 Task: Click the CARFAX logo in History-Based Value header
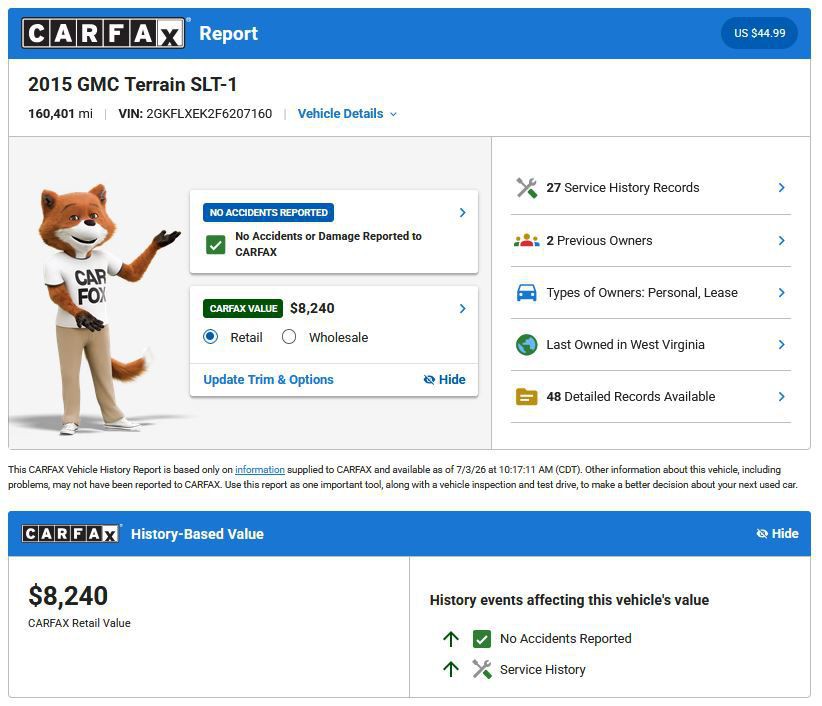tap(71, 534)
